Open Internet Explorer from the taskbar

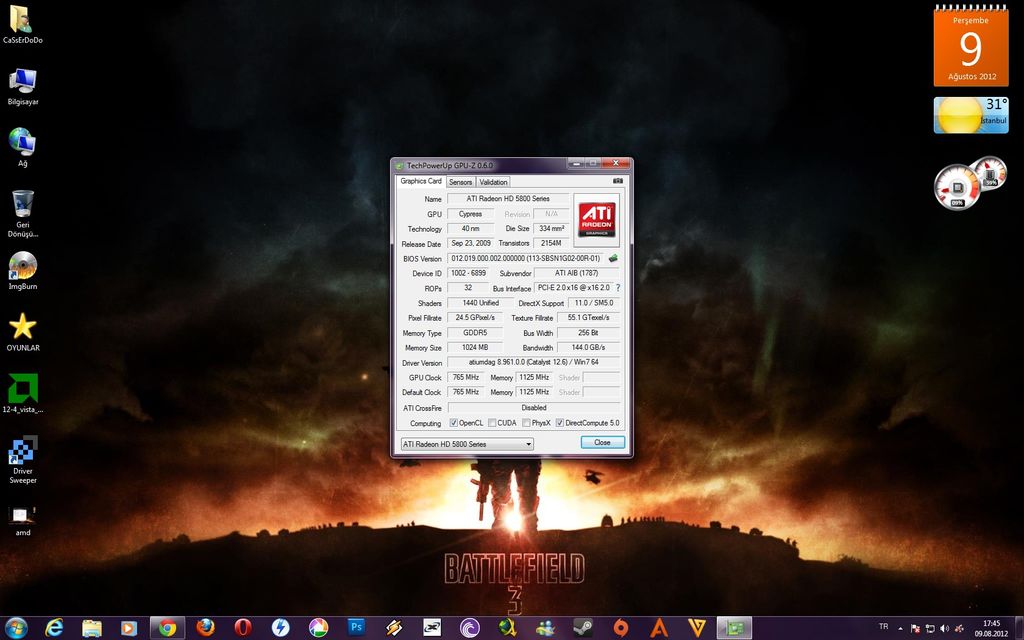pos(54,628)
